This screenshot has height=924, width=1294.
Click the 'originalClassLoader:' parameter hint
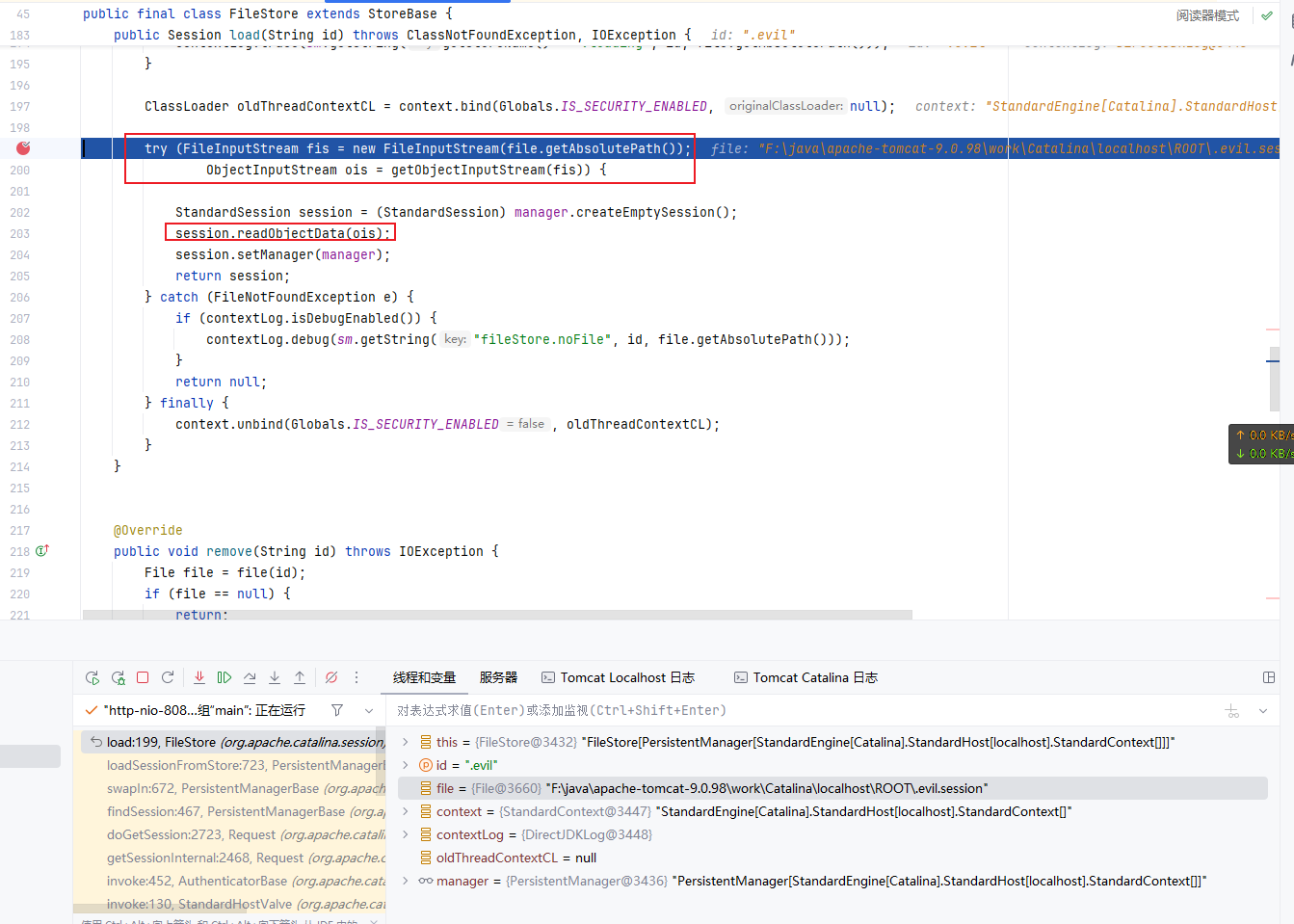[x=786, y=106]
